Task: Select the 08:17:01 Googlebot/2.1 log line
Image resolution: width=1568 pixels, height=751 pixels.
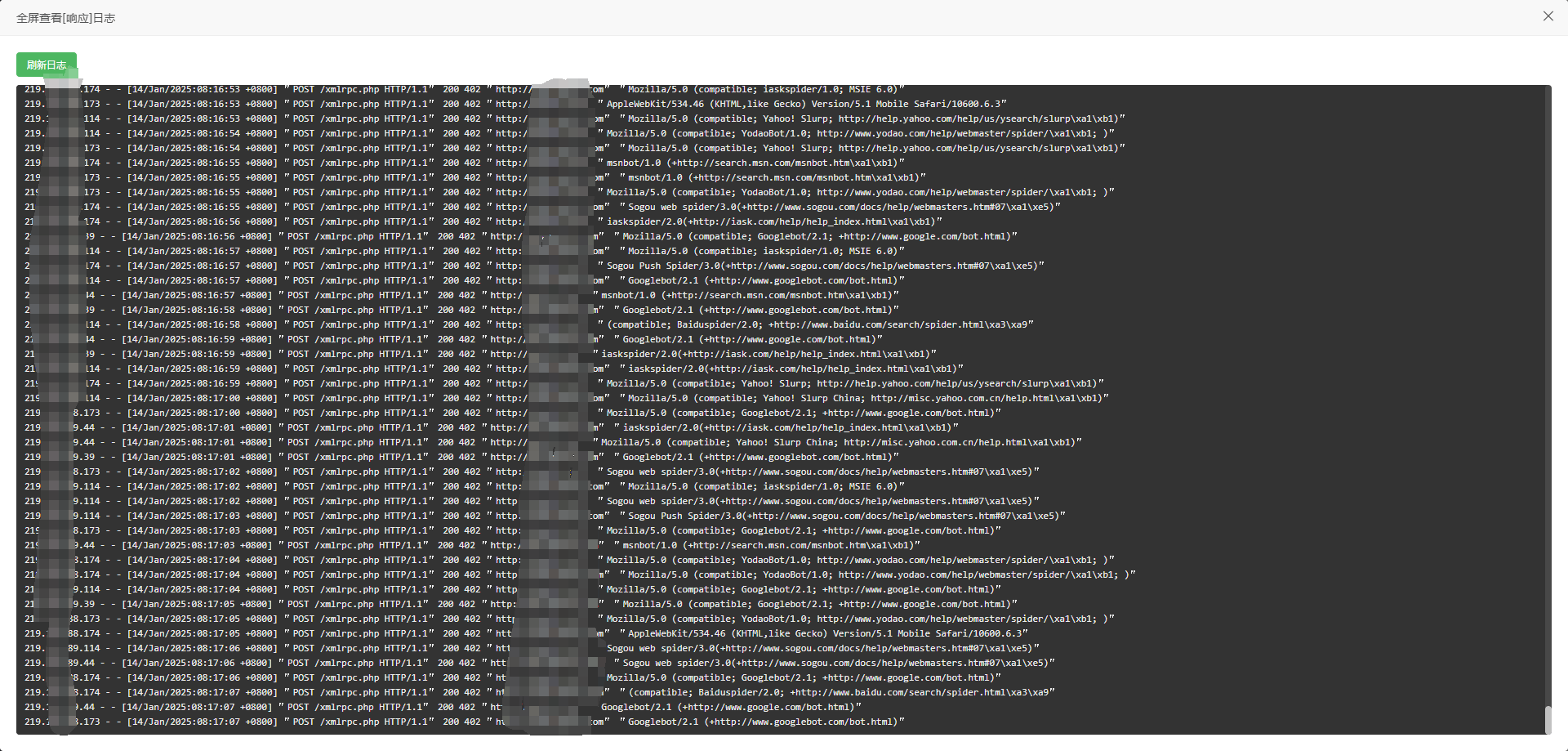Action: pos(461,457)
